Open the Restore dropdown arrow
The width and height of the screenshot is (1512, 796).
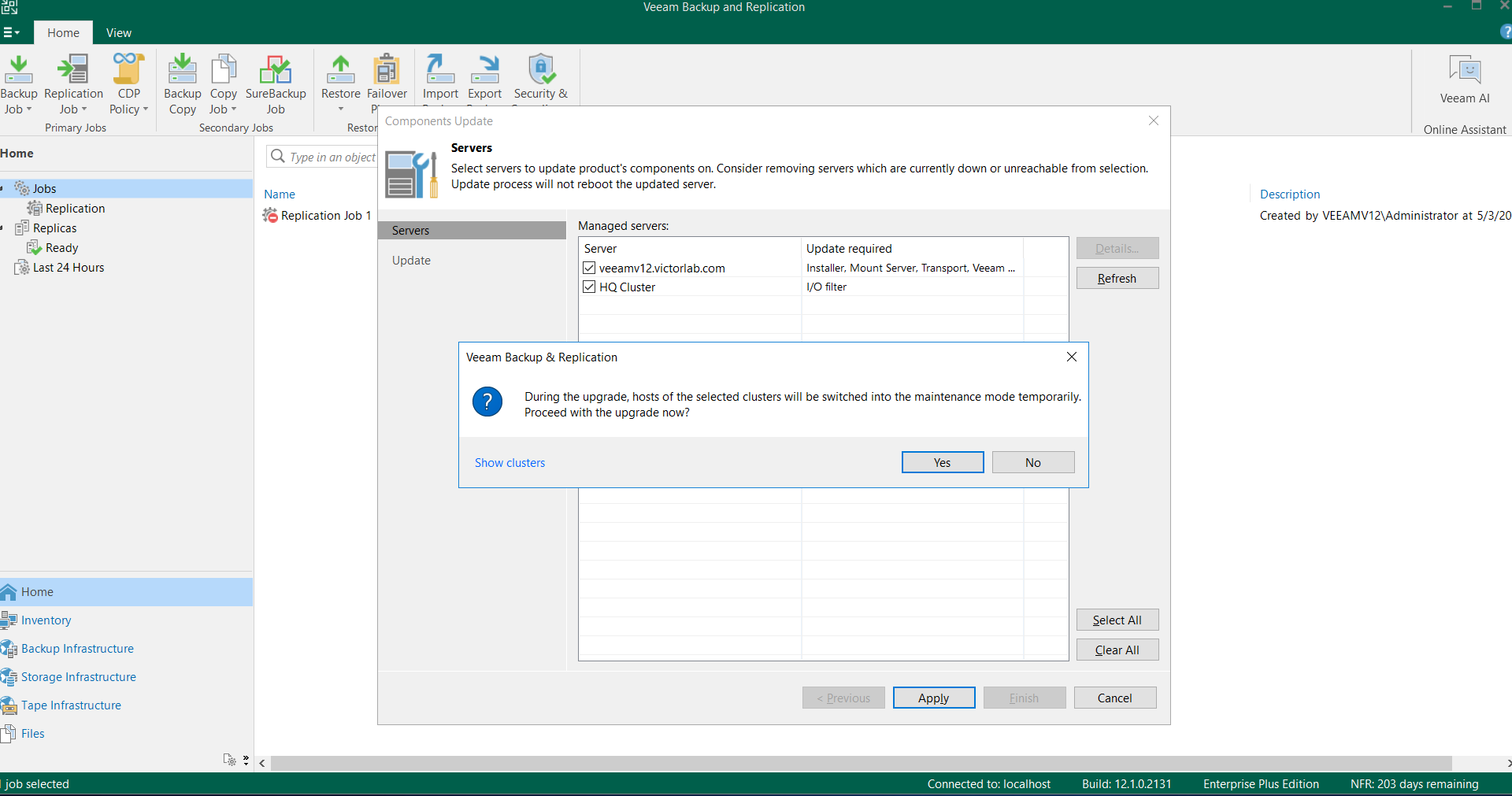click(341, 109)
